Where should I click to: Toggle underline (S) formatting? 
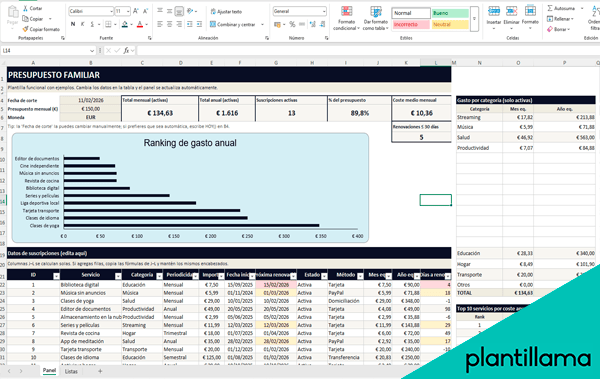(x=92, y=24)
